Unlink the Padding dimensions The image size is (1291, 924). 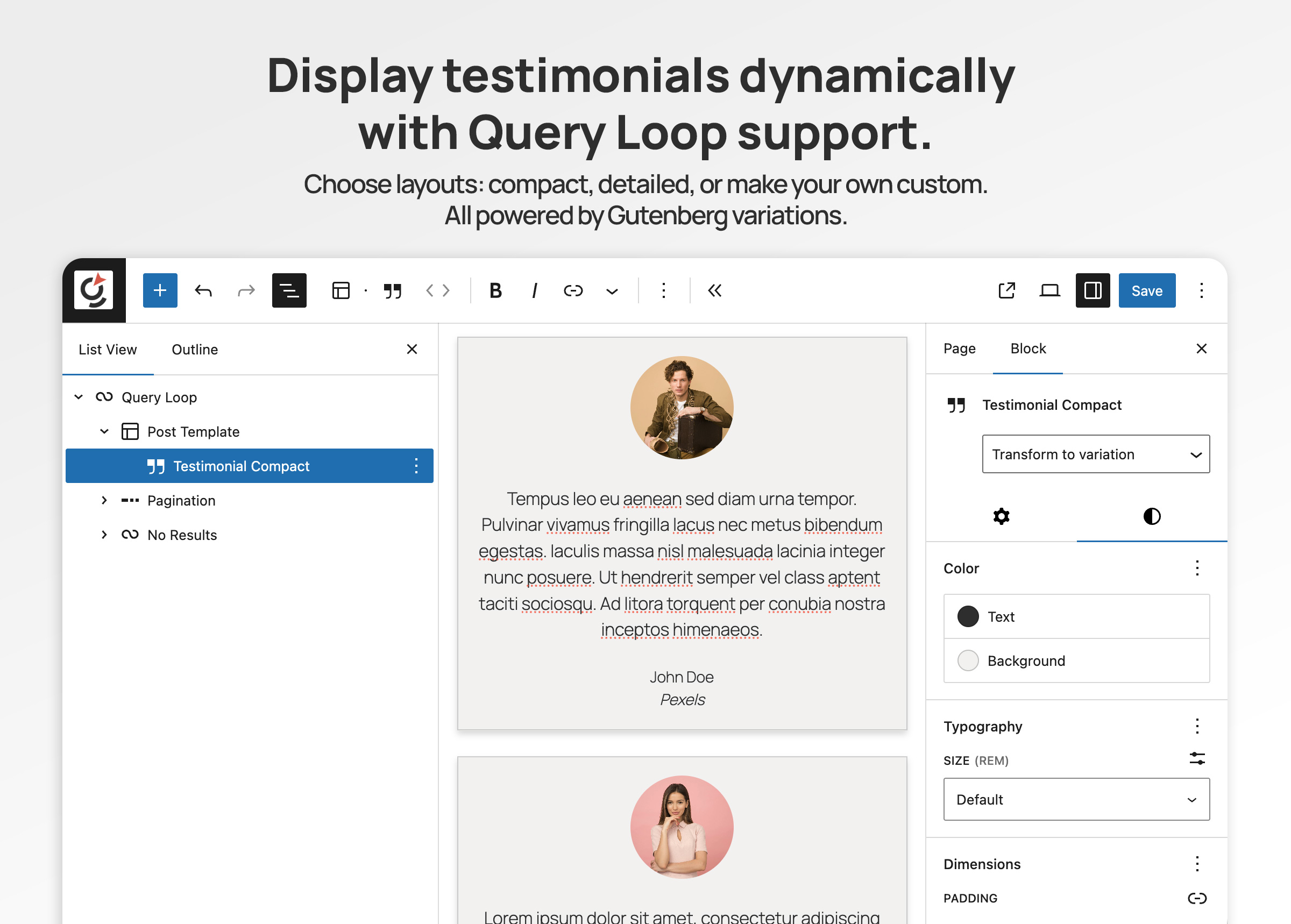coord(1198,898)
